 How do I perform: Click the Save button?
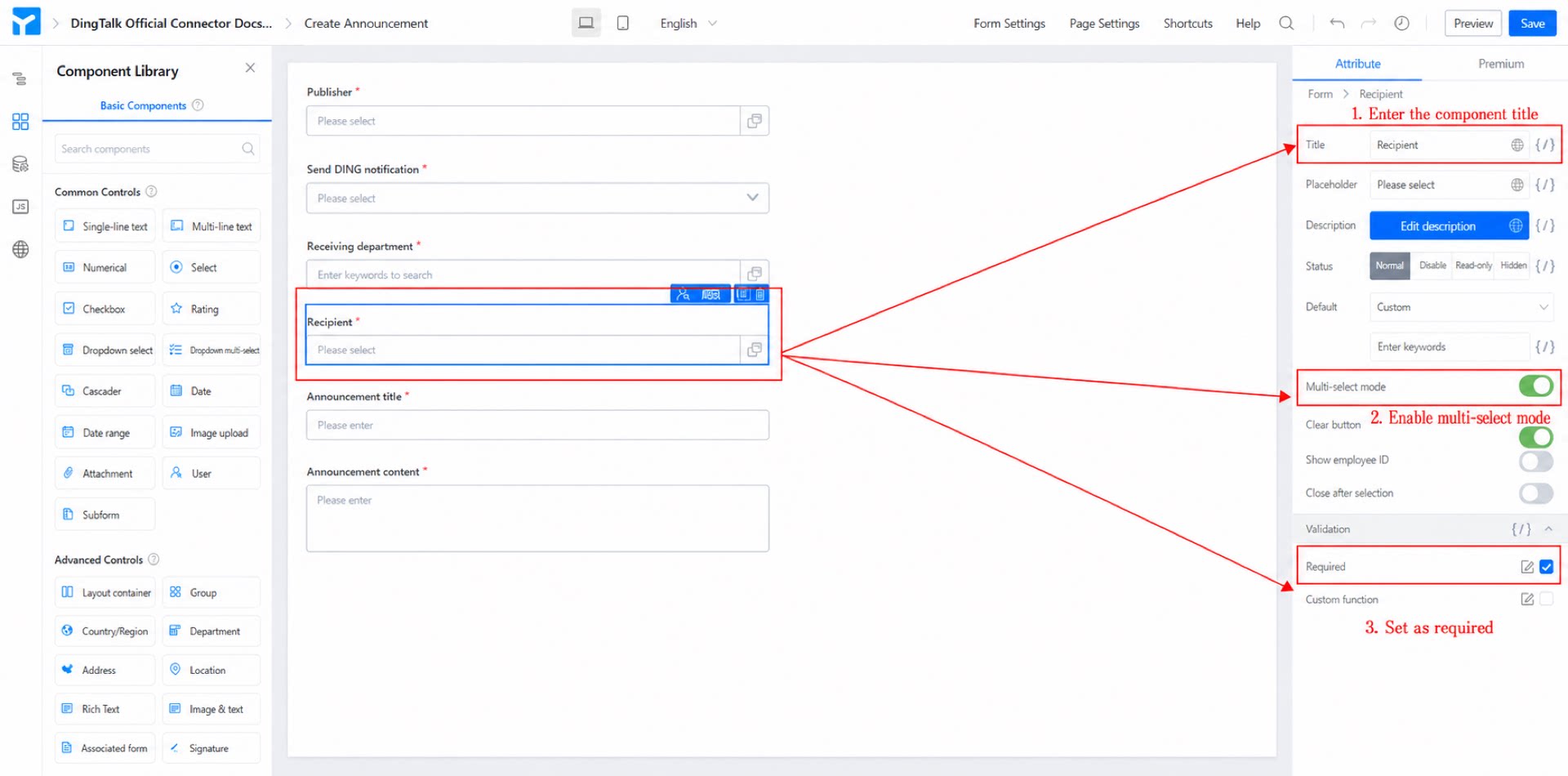pos(1532,23)
